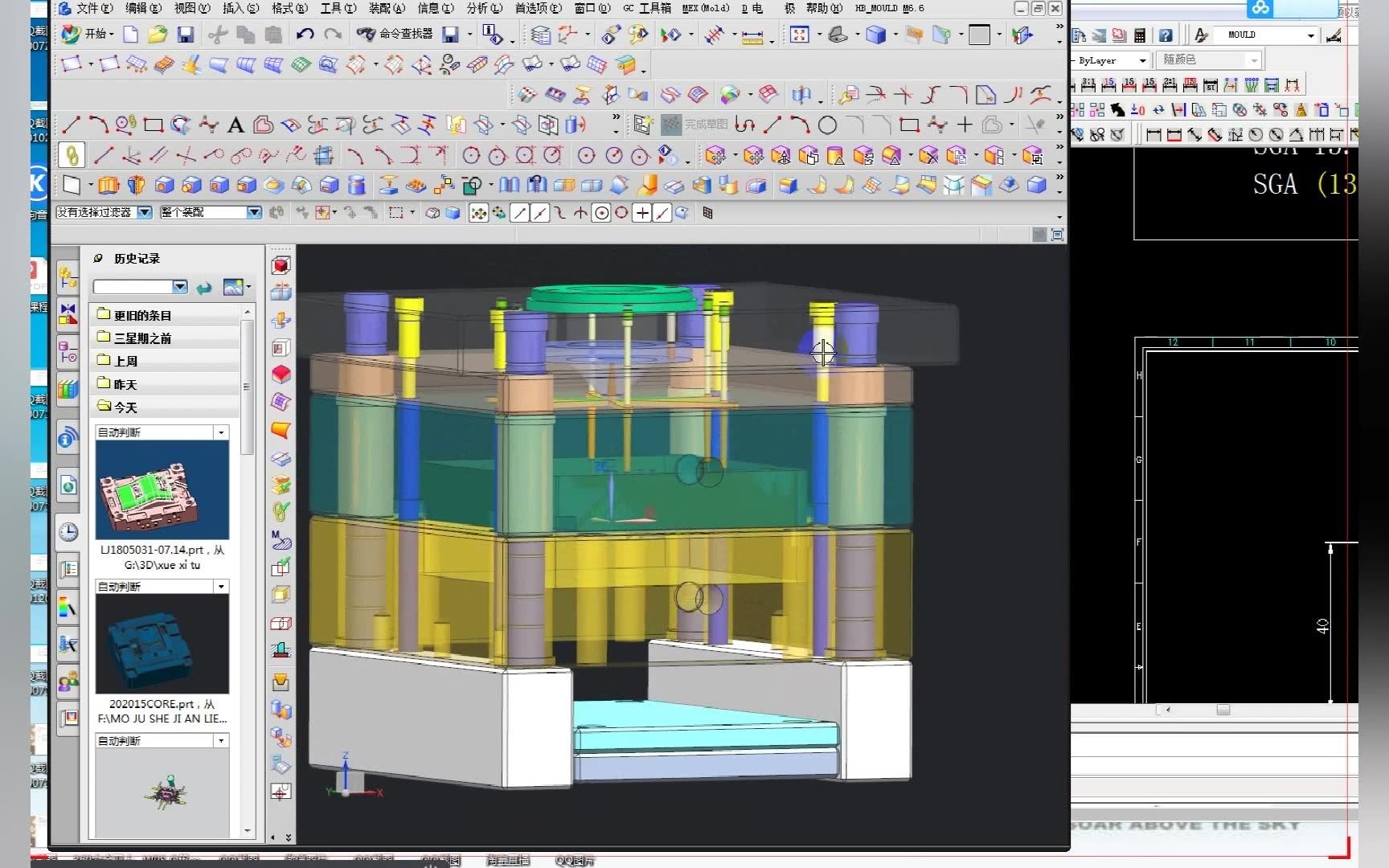The image size is (1389, 868).
Task: Open the History clock tab in resource bar
Action: point(68,532)
